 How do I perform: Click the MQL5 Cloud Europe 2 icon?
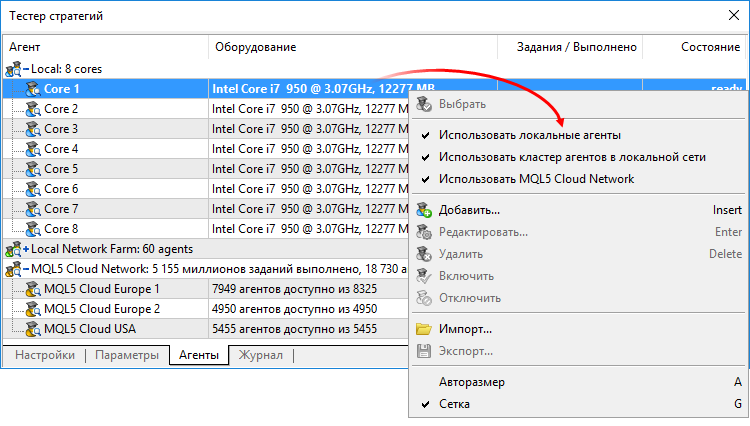point(33,309)
